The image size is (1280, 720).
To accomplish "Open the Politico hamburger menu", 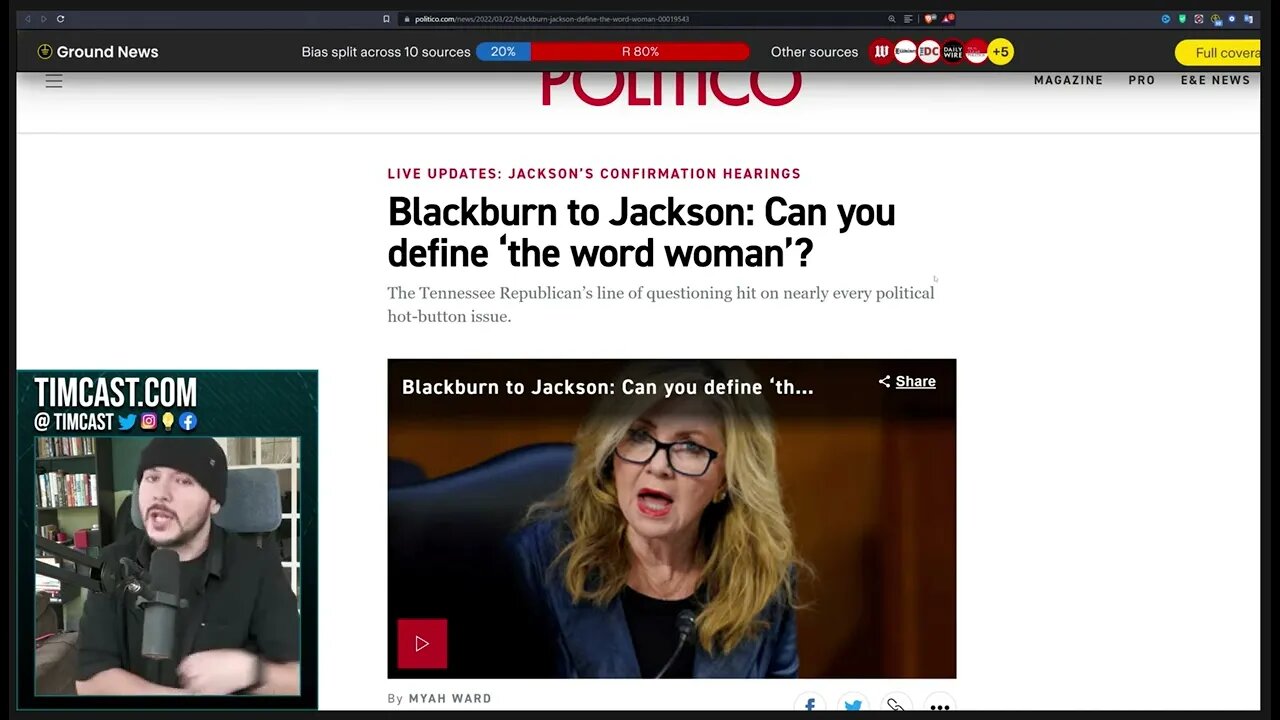I will point(54,81).
